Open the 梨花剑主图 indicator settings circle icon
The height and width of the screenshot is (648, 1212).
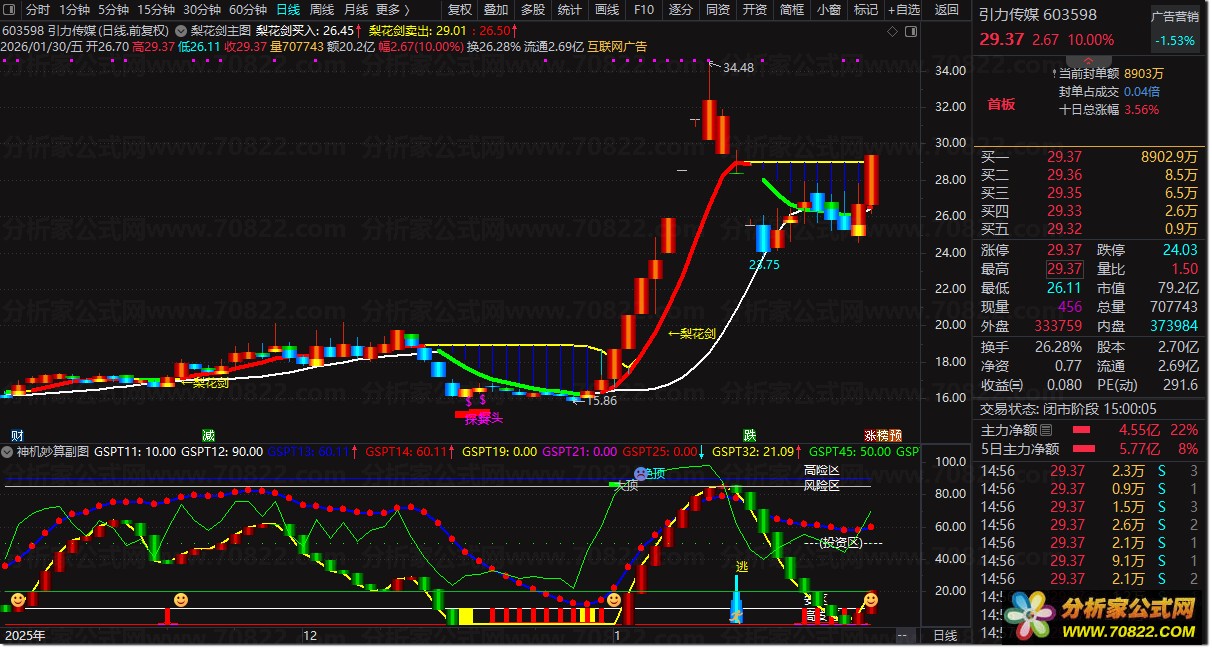(x=181, y=30)
